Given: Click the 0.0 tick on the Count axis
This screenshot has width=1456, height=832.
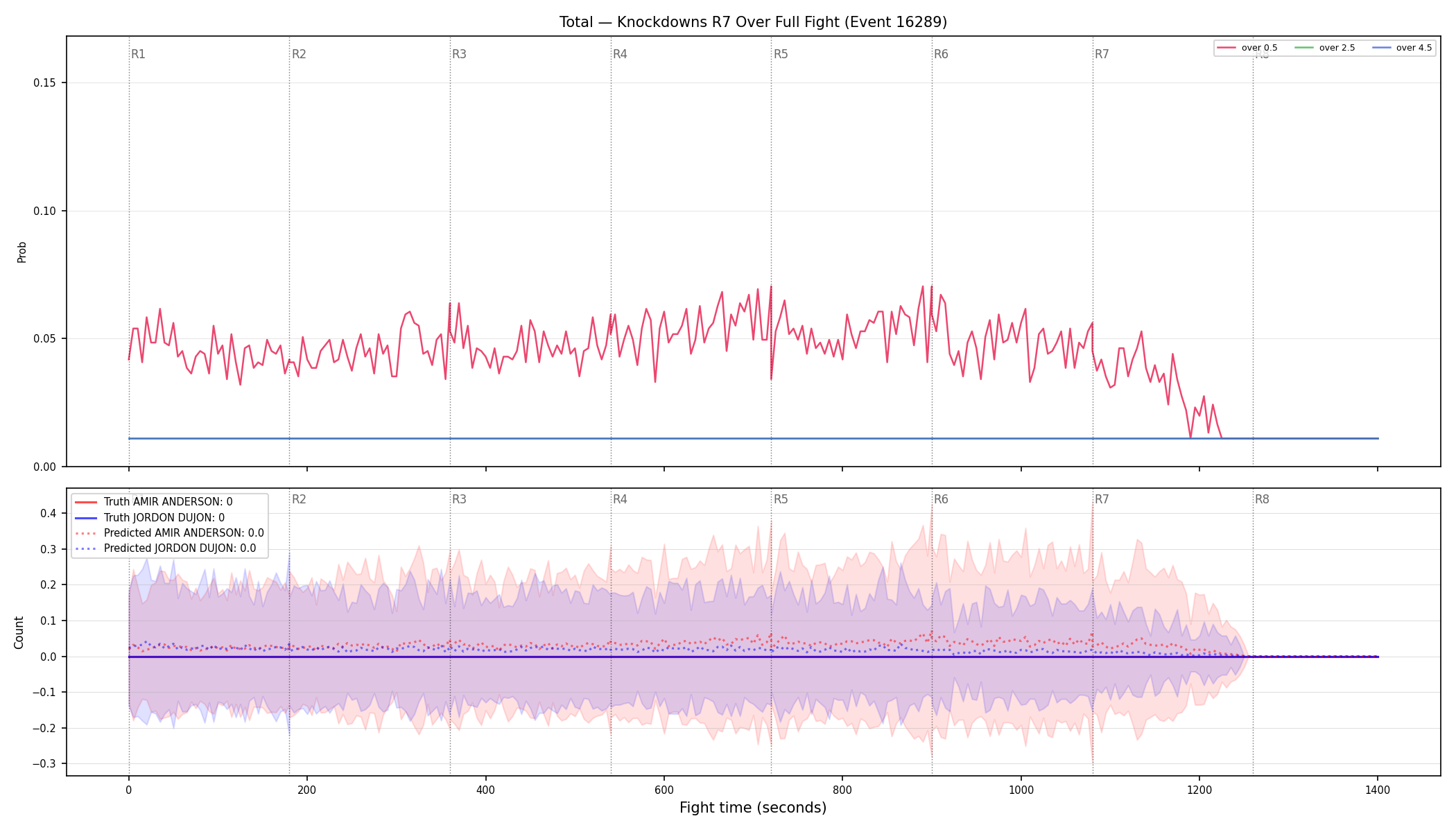Looking at the screenshot, I should [x=48, y=657].
